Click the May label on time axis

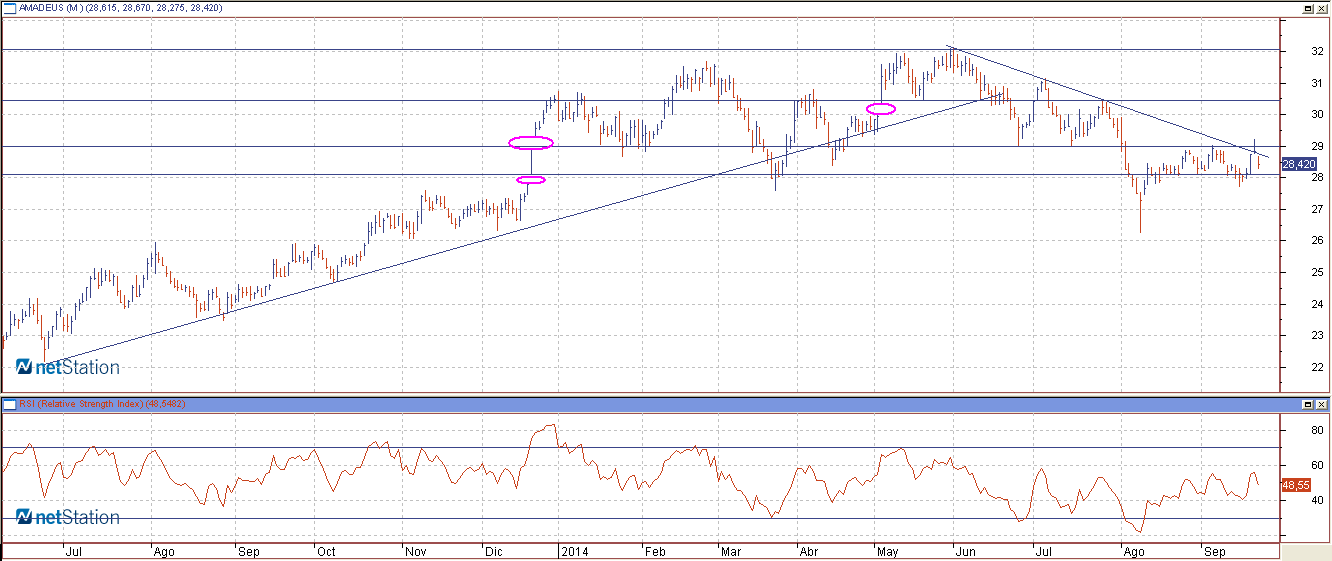pyautogui.click(x=889, y=551)
